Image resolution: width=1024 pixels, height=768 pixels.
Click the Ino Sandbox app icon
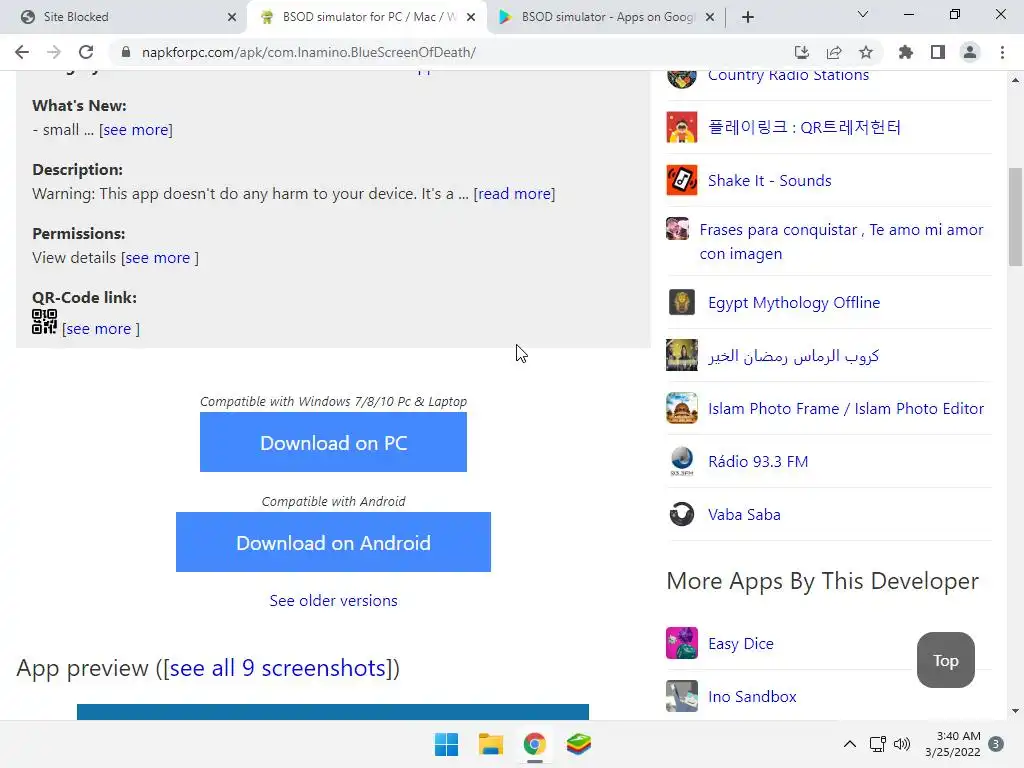[x=682, y=696]
